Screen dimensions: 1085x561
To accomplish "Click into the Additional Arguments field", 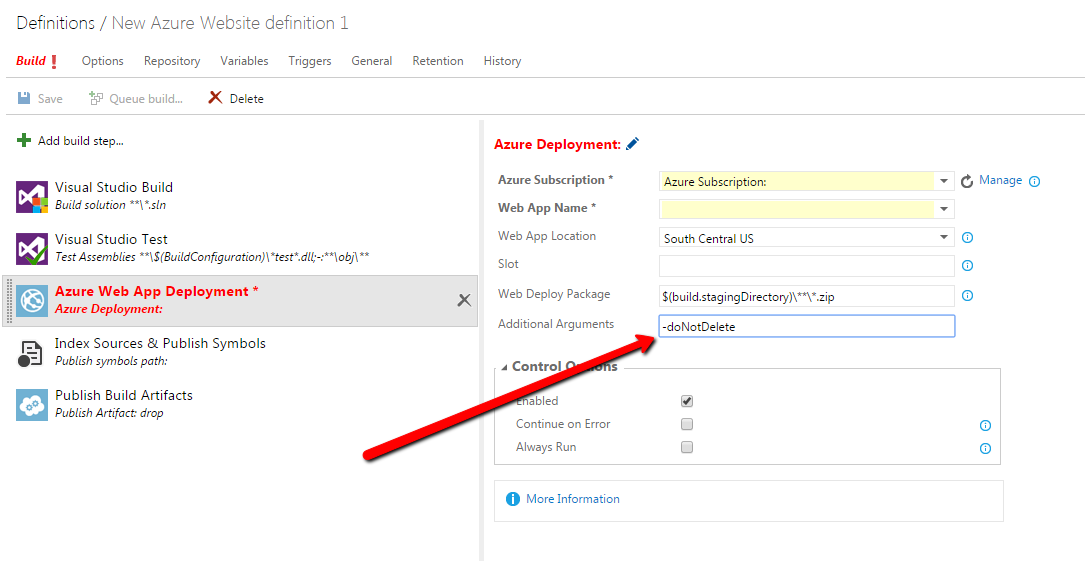I will 807,327.
